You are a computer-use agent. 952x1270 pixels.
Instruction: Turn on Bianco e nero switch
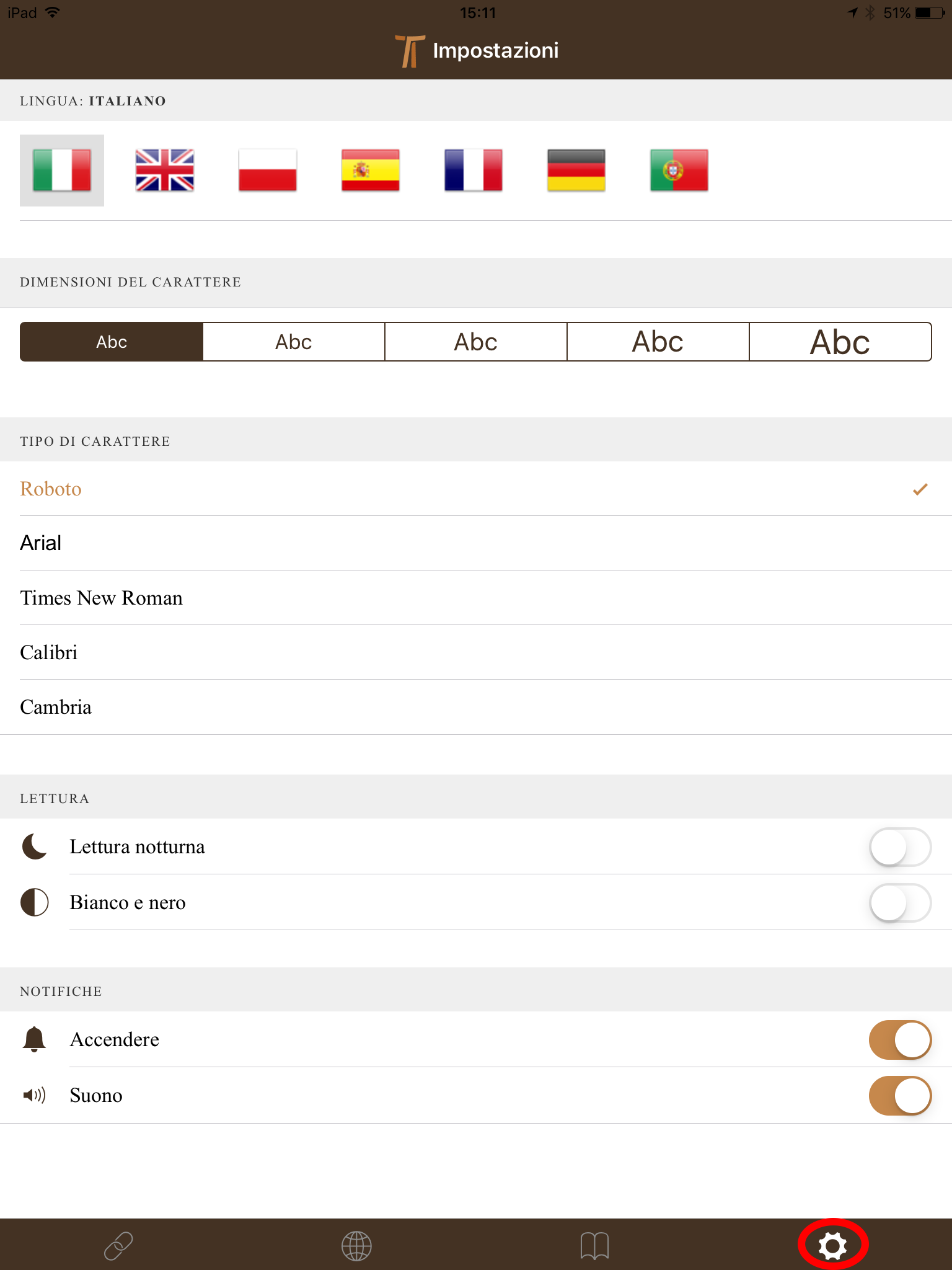[x=900, y=903]
